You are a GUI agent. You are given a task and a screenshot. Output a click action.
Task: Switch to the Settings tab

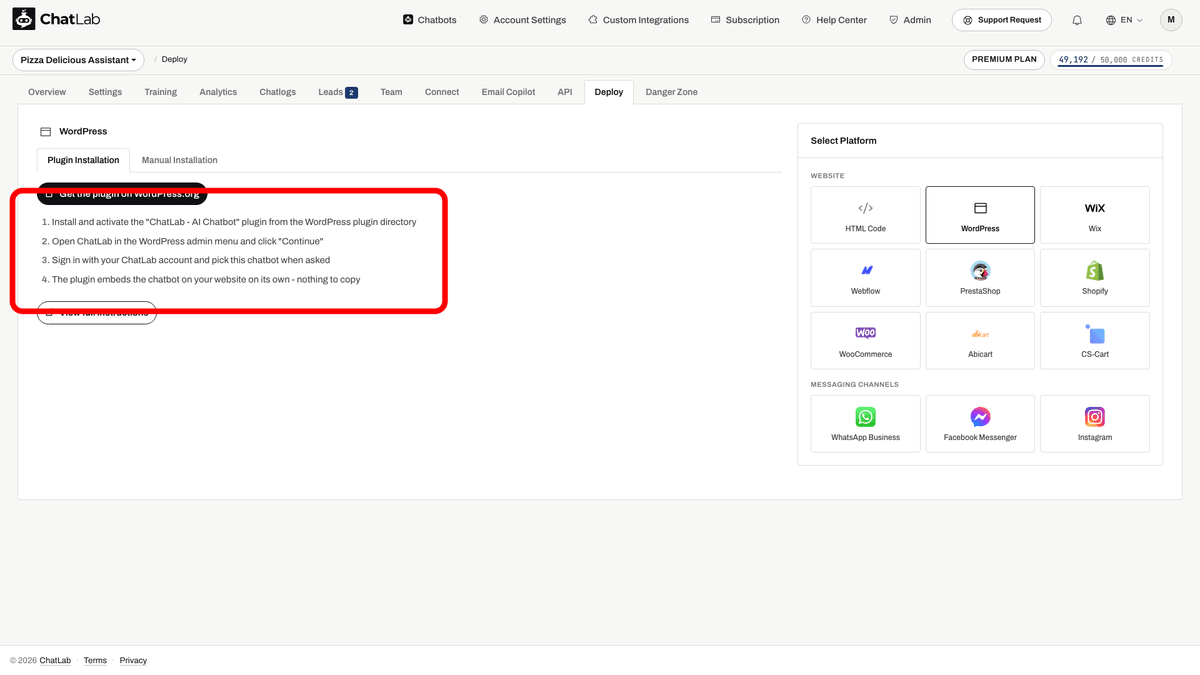[x=105, y=92]
